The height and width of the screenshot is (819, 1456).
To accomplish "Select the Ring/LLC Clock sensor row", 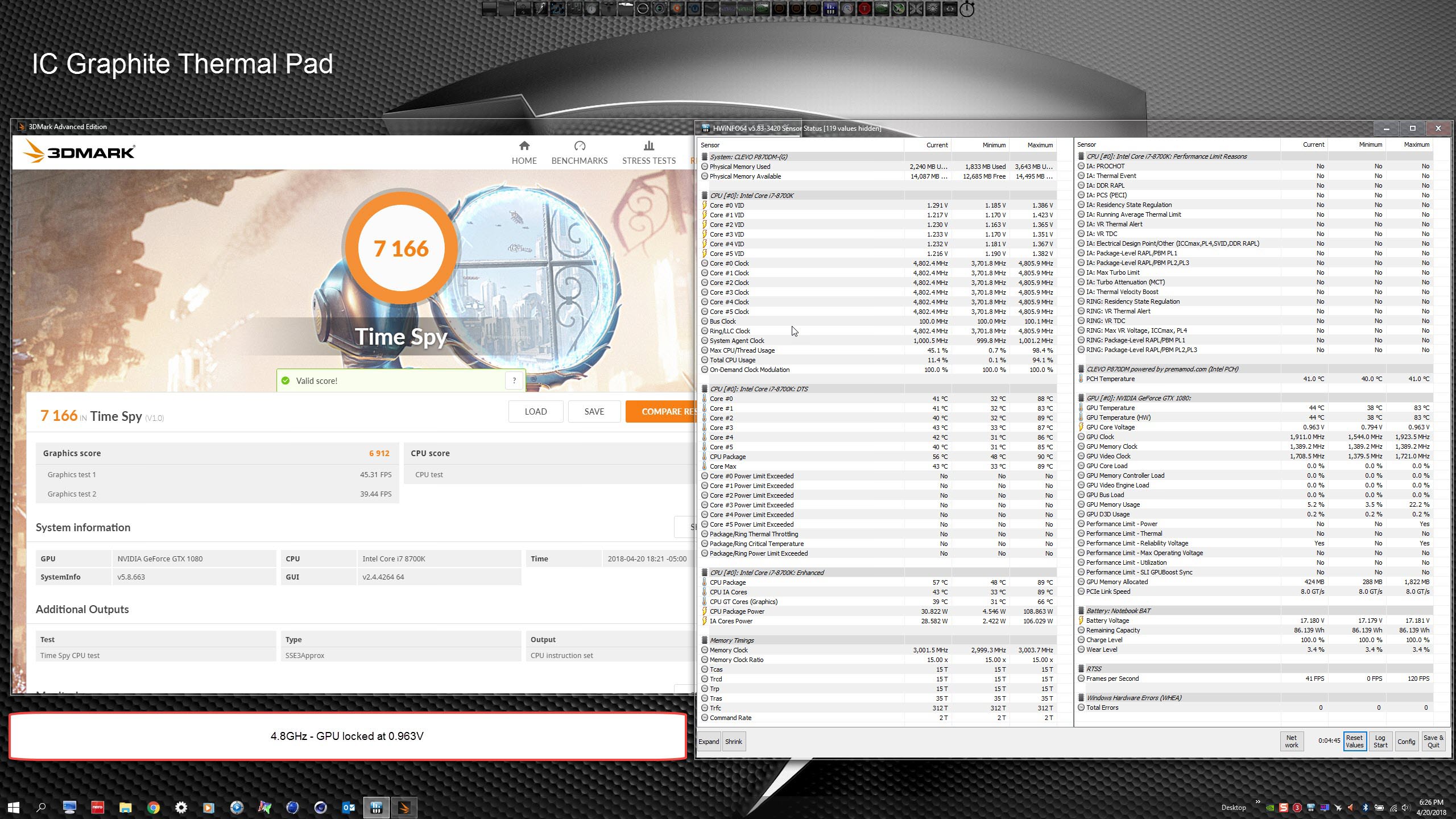I will coord(878,331).
